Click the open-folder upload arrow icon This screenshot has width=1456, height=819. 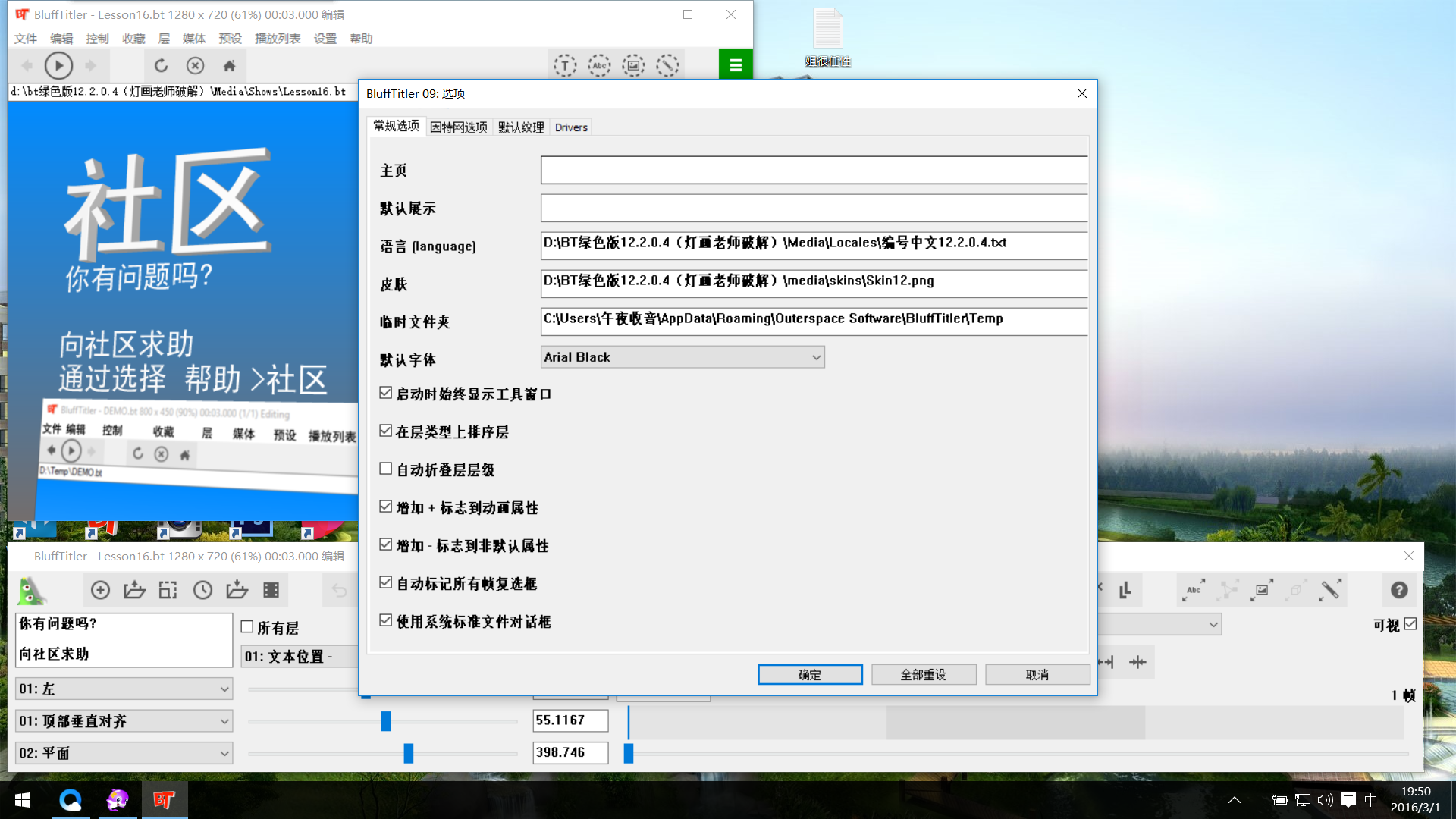[x=134, y=590]
